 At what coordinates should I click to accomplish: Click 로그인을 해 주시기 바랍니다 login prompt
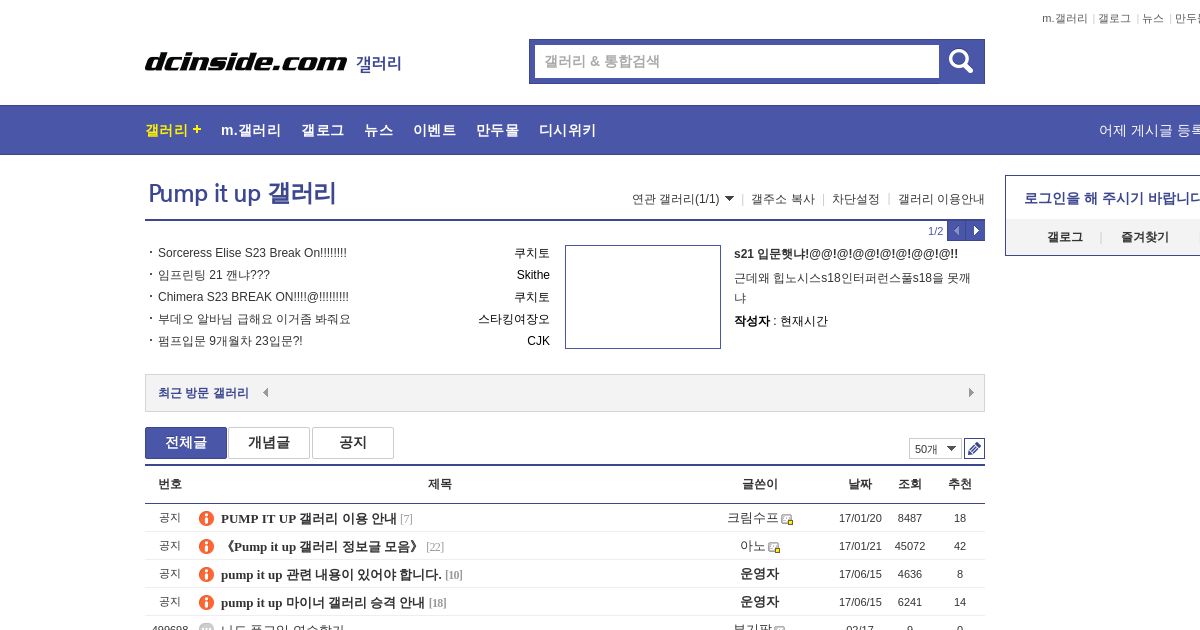pos(1112,198)
